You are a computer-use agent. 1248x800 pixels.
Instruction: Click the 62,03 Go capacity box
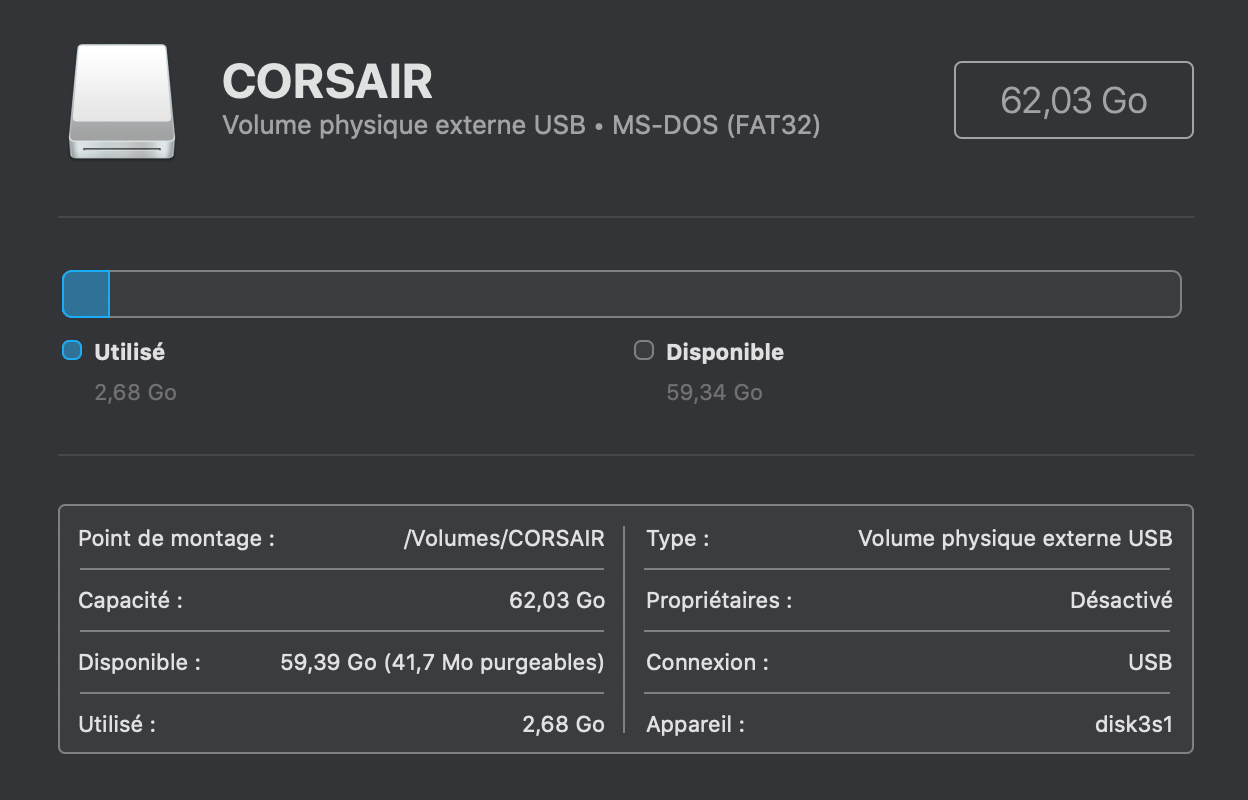1073,100
